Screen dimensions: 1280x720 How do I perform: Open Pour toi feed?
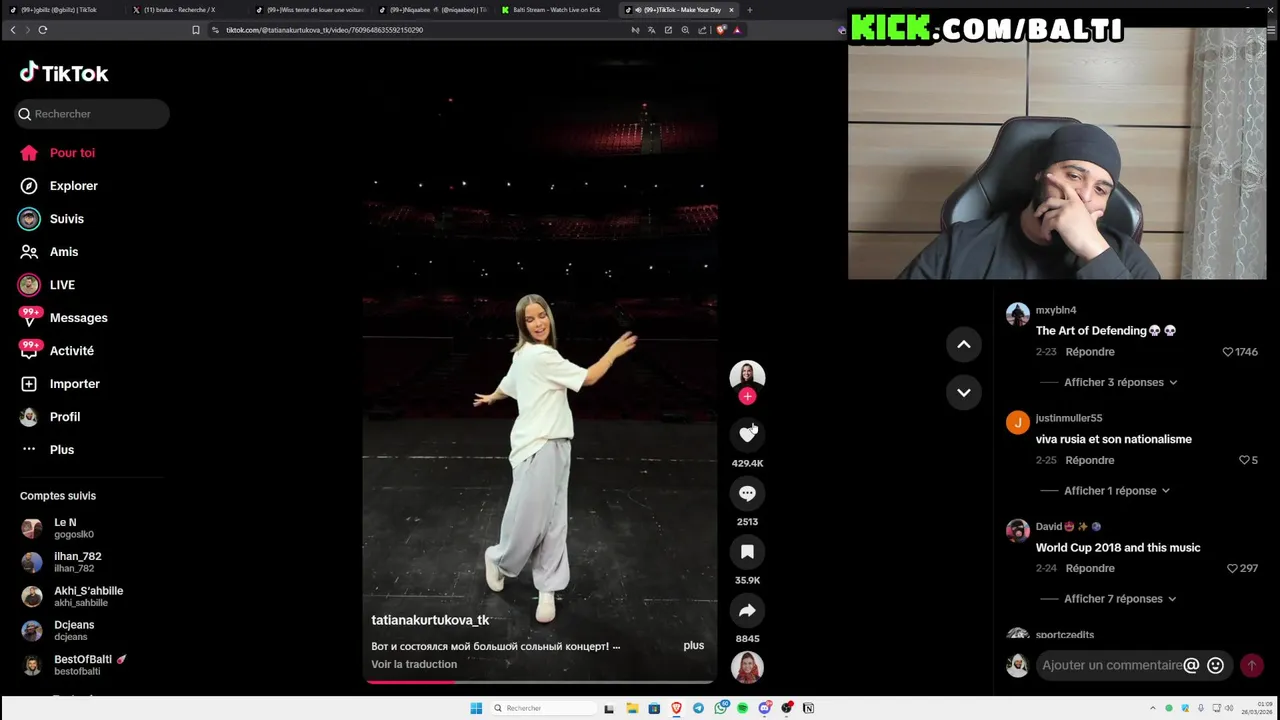(58, 153)
